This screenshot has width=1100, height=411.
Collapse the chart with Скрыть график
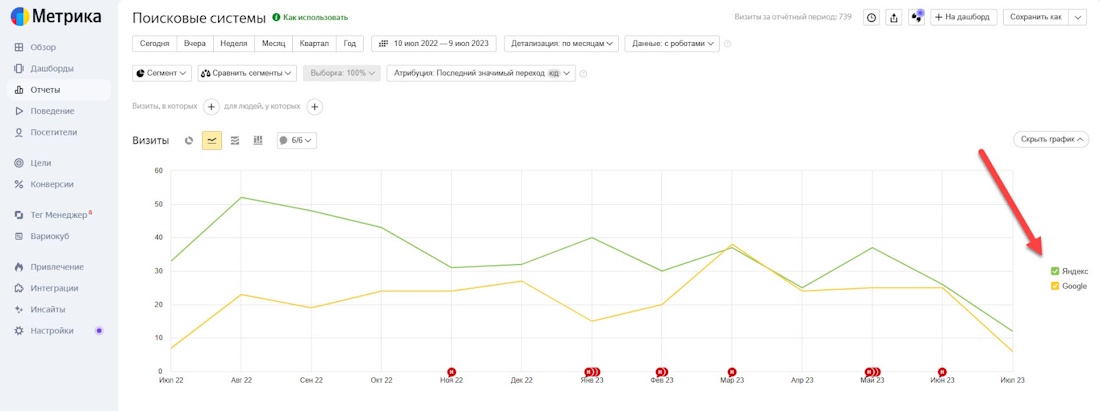1050,140
